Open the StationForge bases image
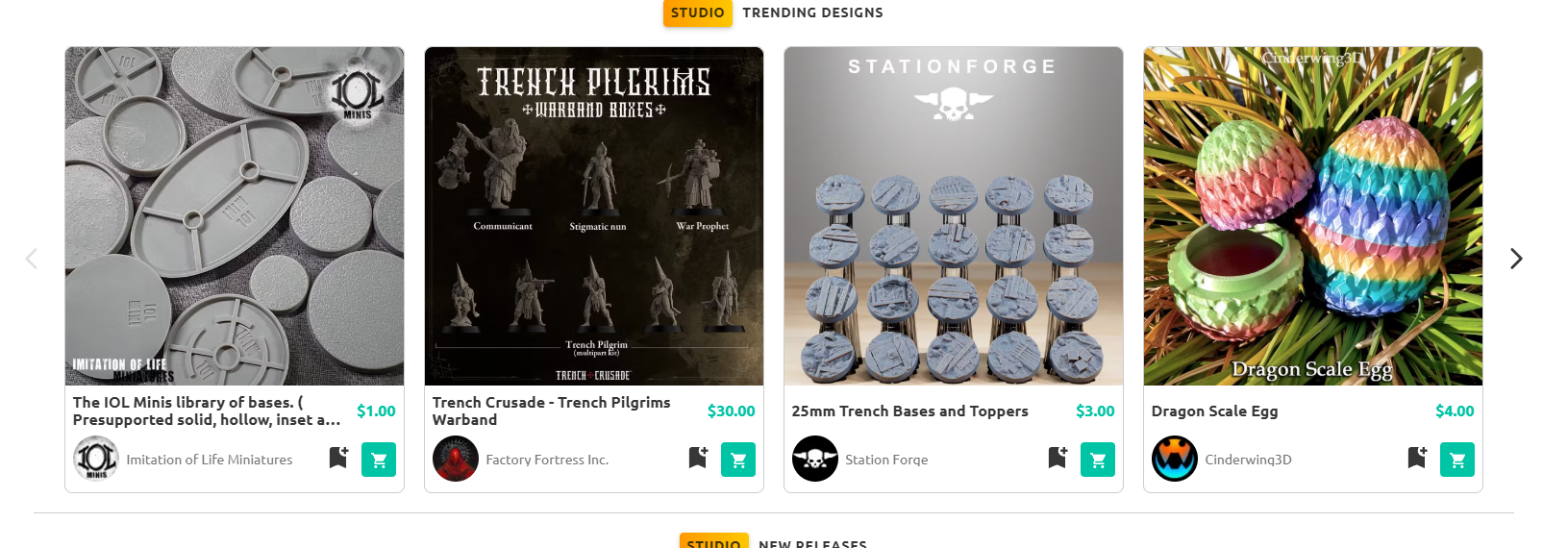The image size is (1568, 548). pos(954,216)
